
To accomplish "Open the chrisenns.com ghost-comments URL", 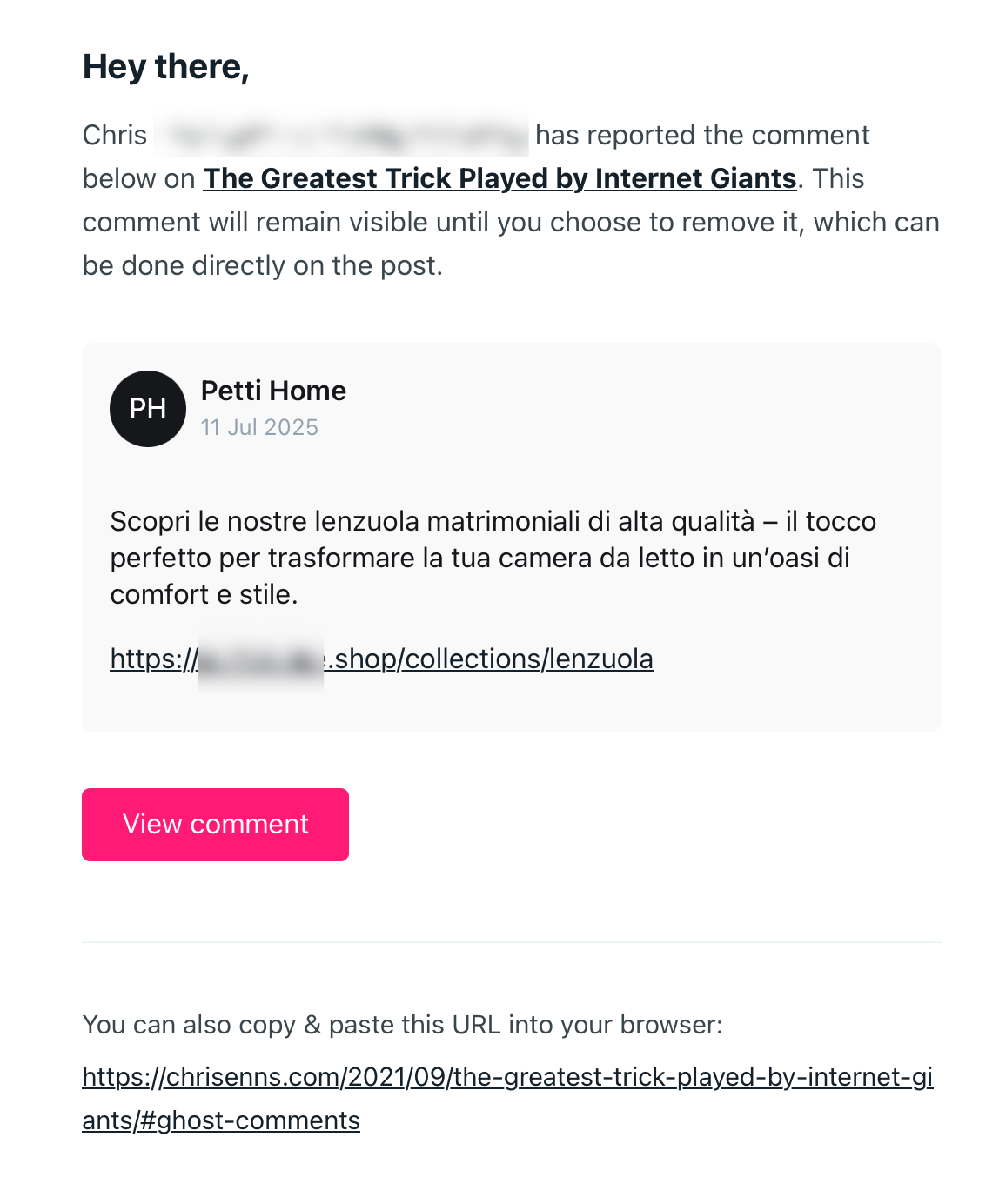I will 506,1098.
